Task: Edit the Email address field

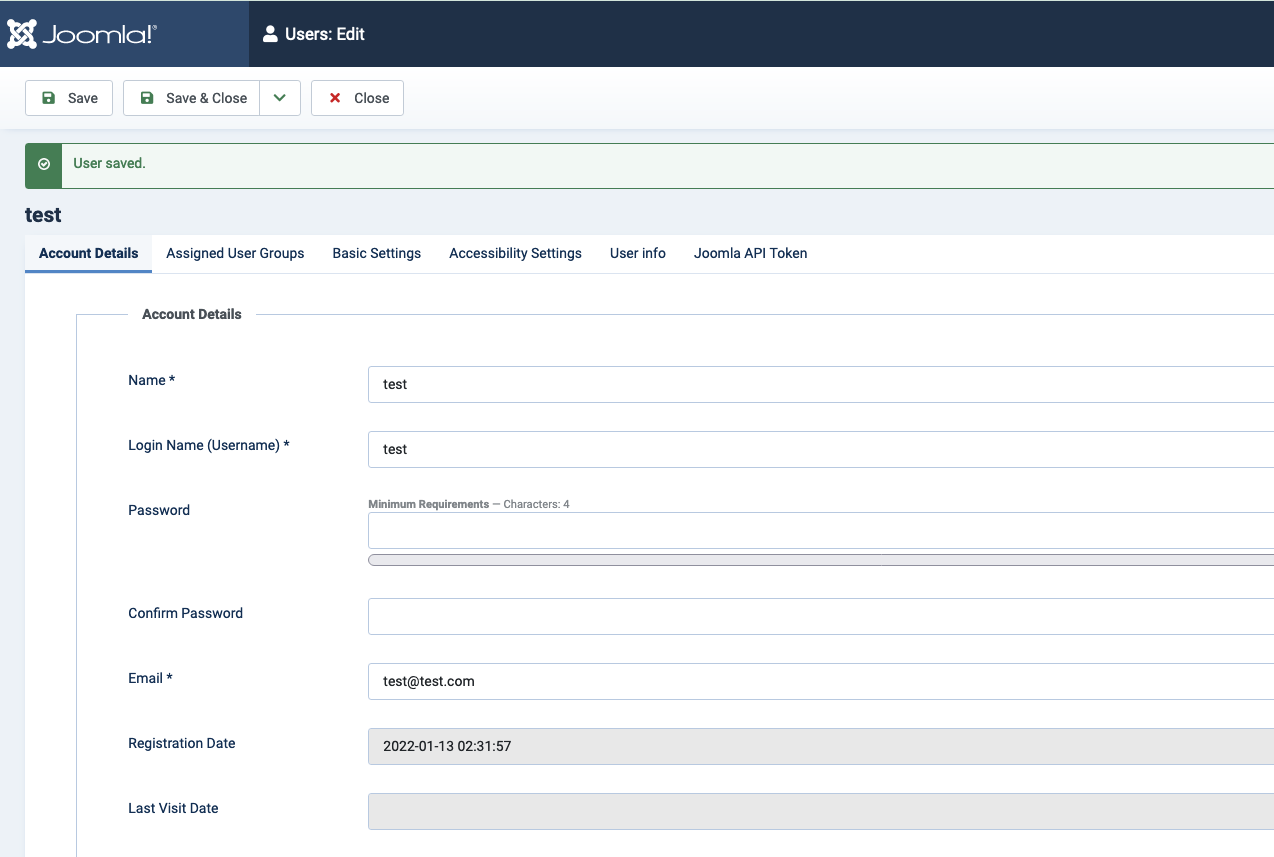Action: (x=820, y=681)
